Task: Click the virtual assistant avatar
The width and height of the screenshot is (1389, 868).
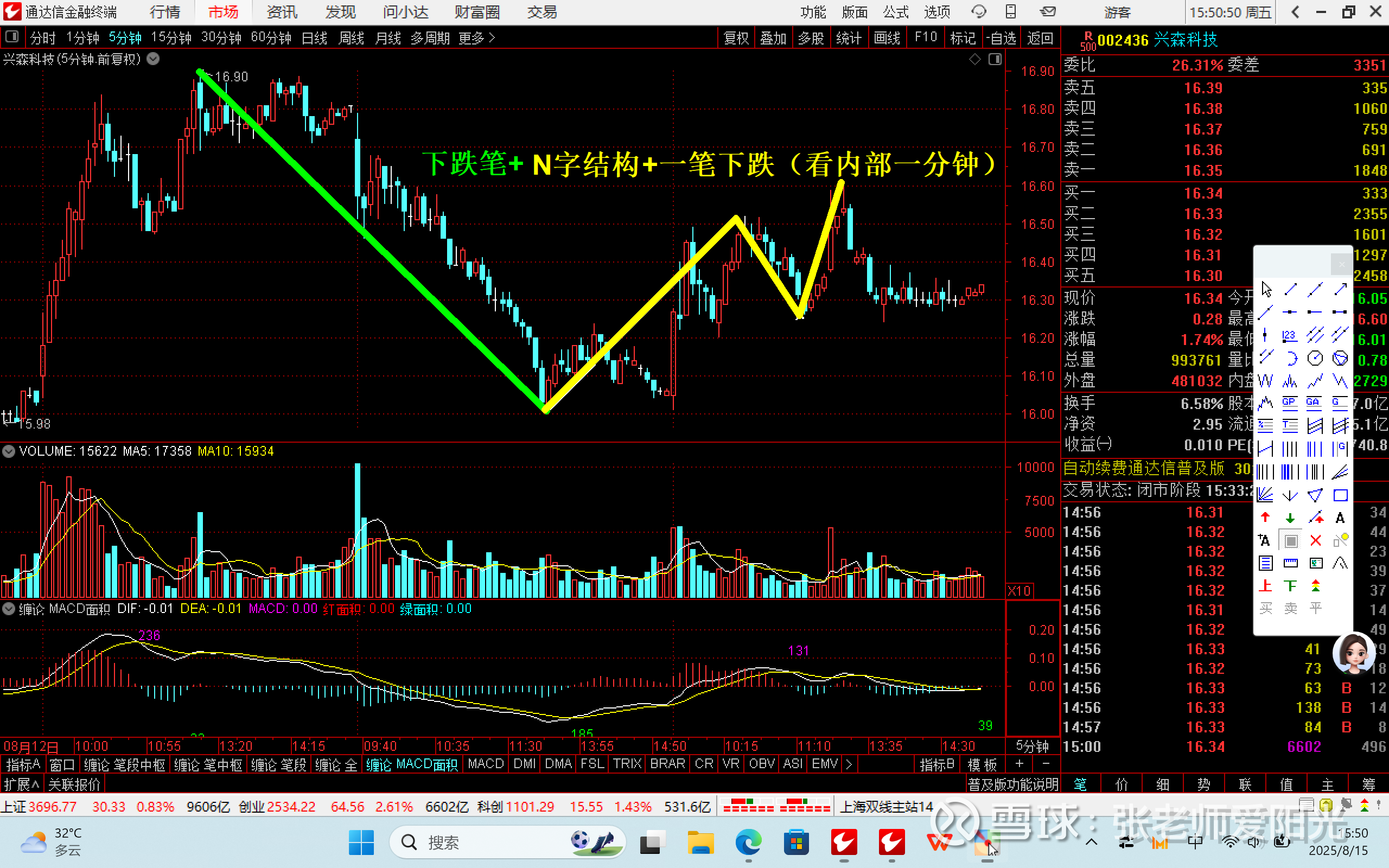Action: [x=1354, y=653]
